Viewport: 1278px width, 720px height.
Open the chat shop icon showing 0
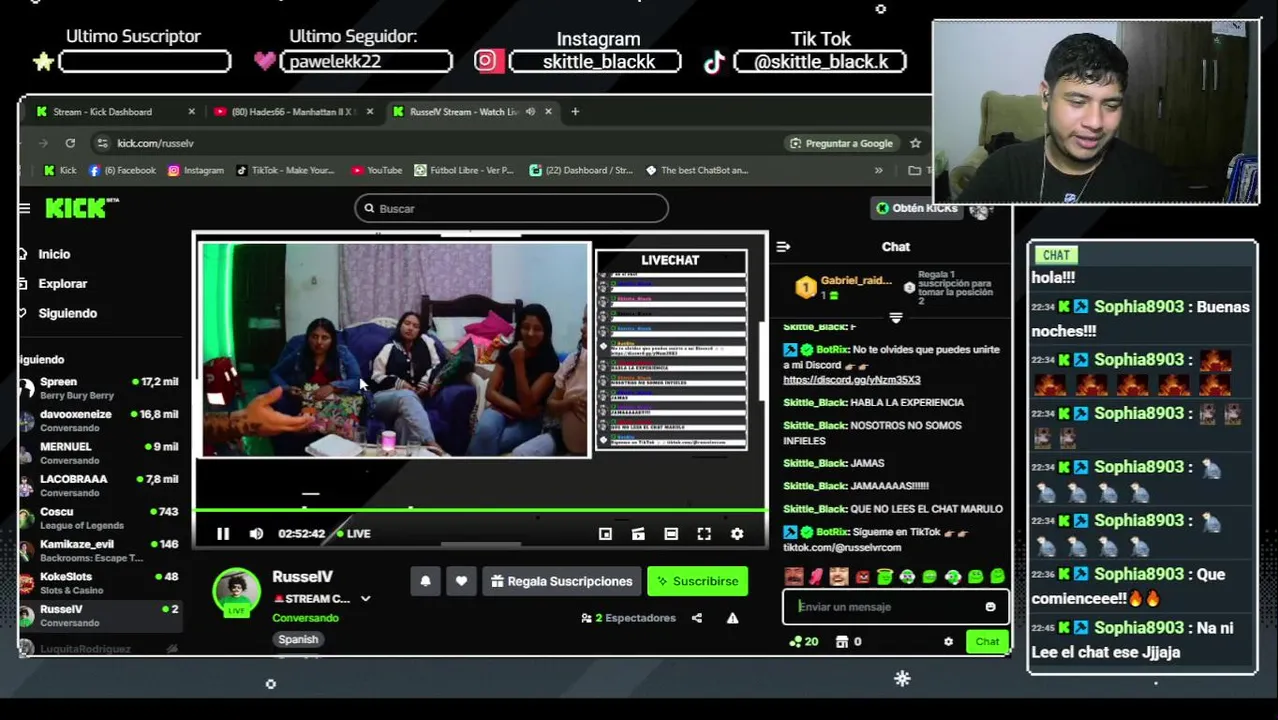[x=849, y=642]
